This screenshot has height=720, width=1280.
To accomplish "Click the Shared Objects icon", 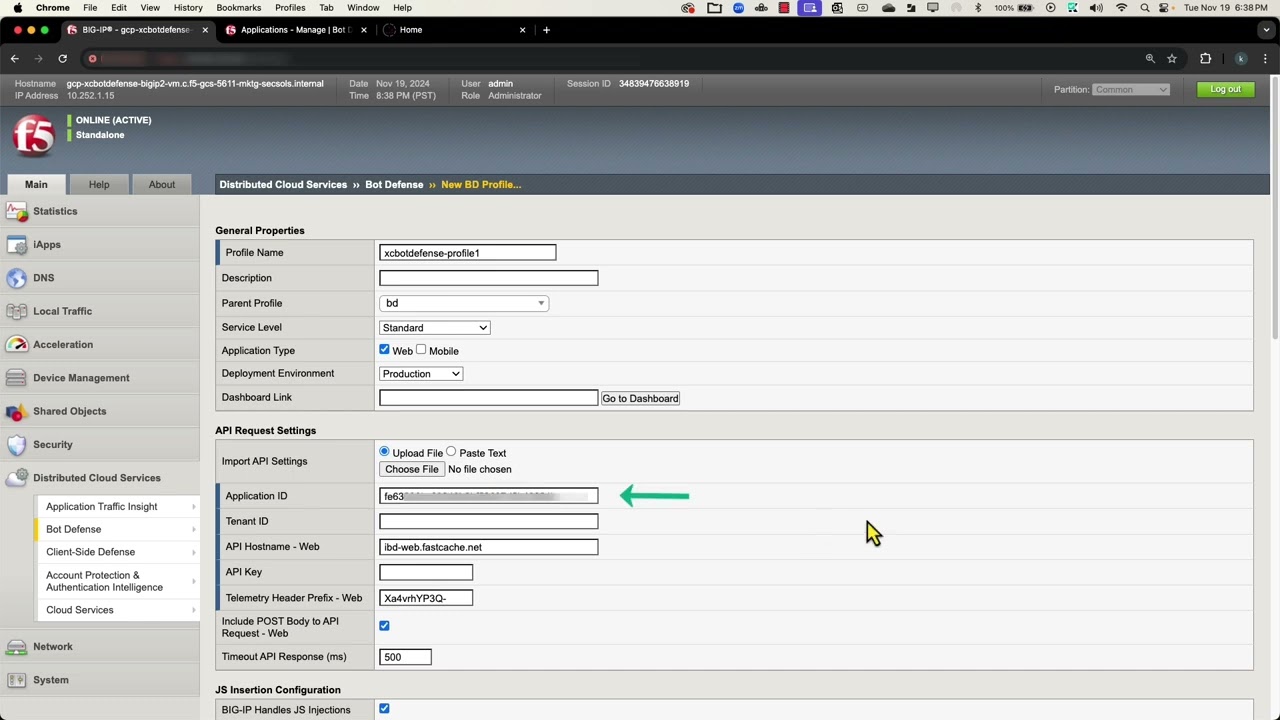I will pos(16,411).
